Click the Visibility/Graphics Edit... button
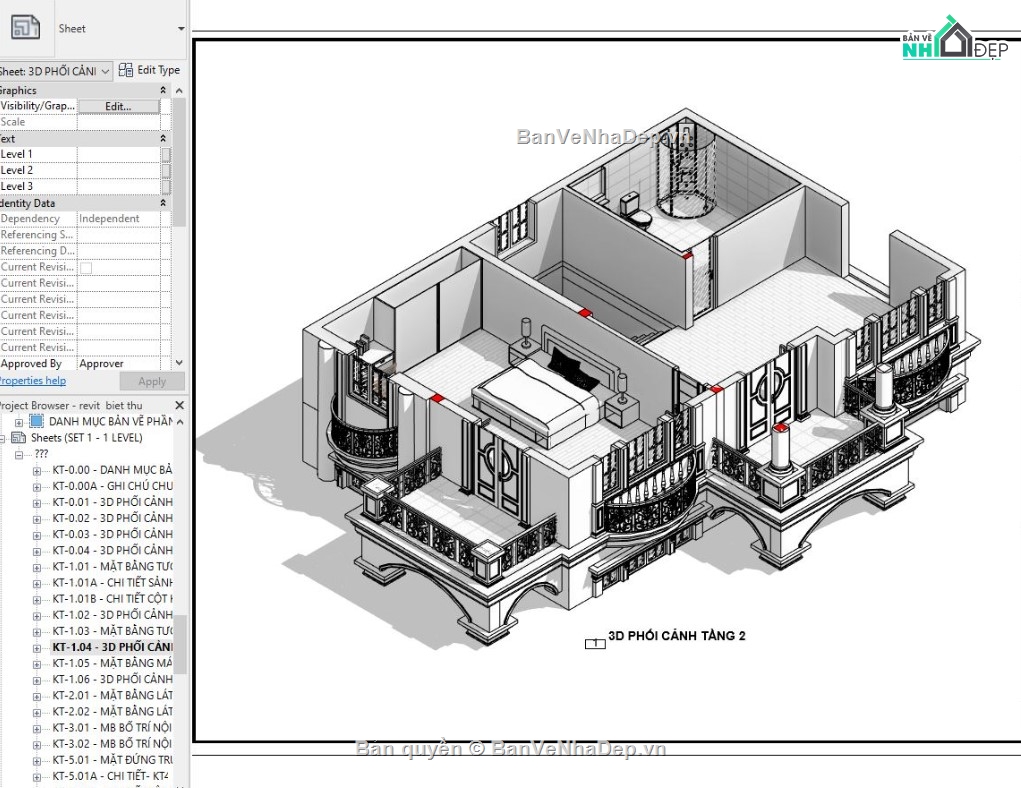The width and height of the screenshot is (1021, 788). tap(119, 106)
